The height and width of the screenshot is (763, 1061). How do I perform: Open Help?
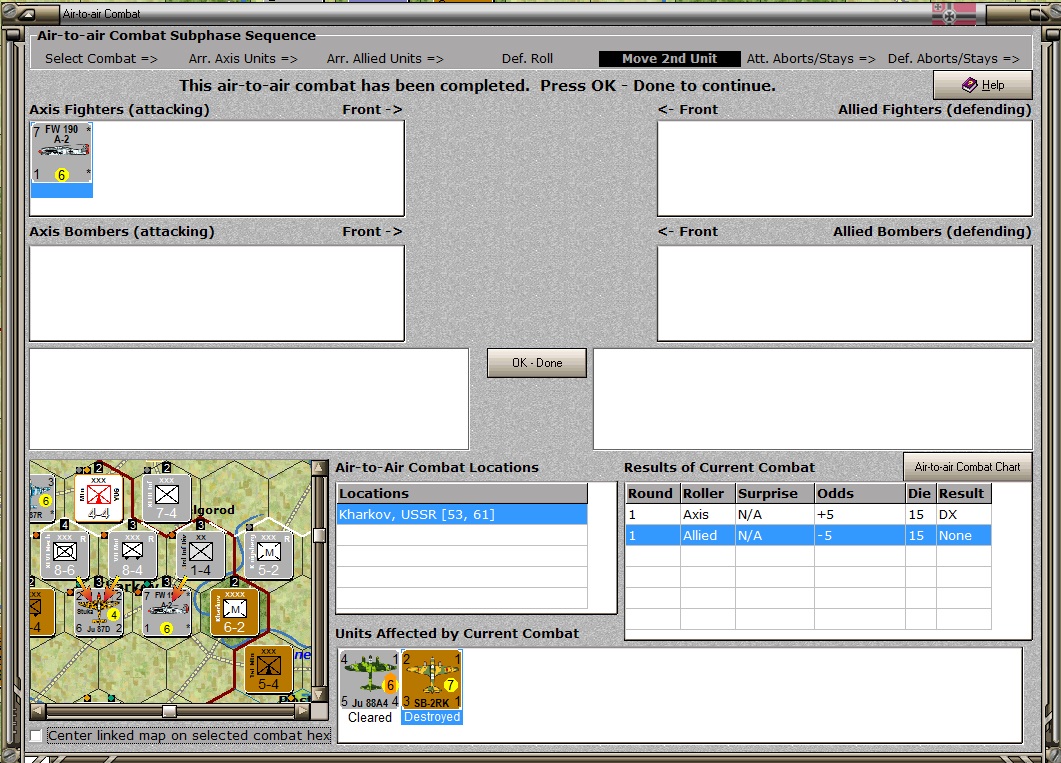click(x=983, y=85)
